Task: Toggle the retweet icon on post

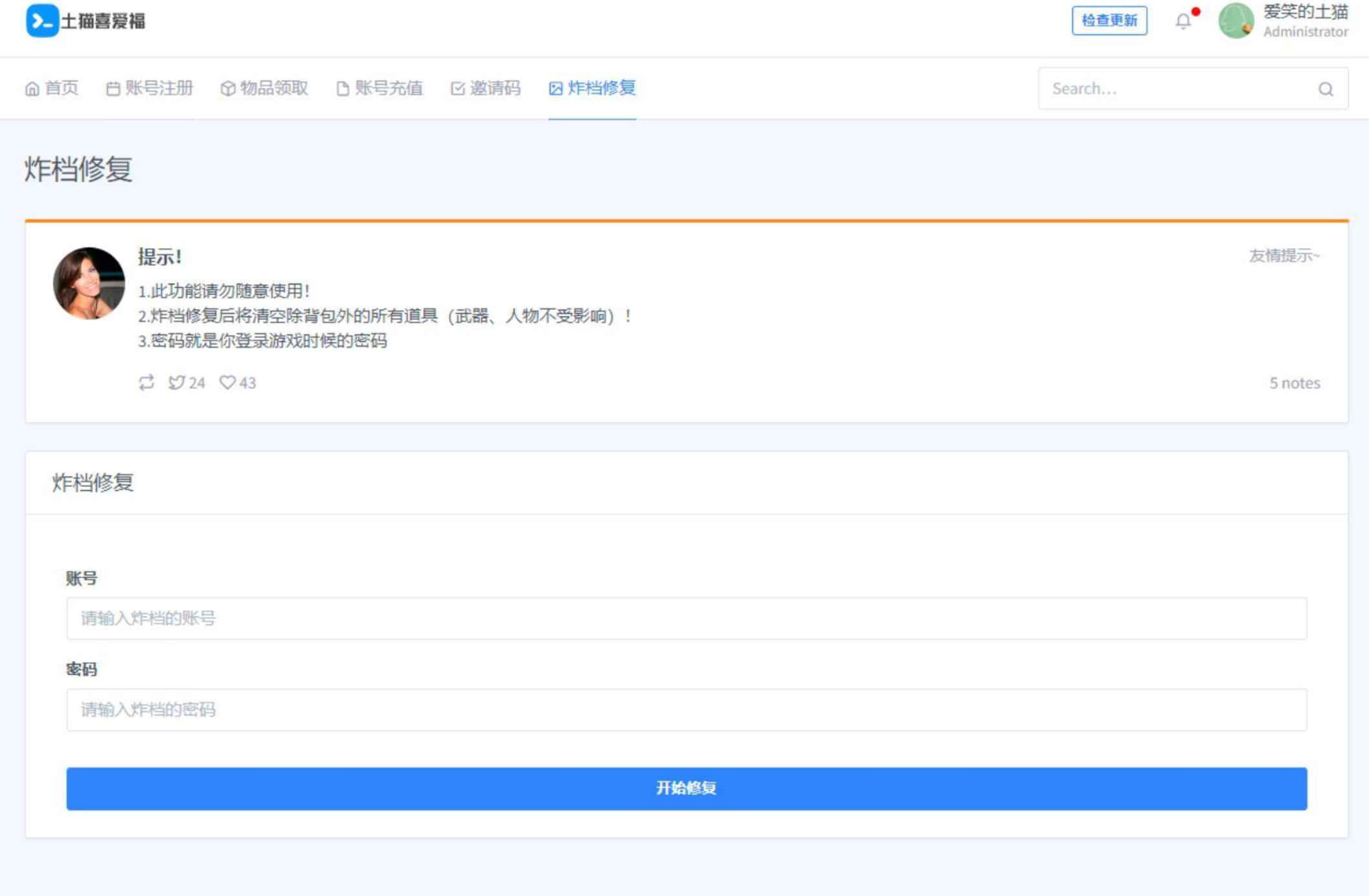Action: [x=147, y=382]
